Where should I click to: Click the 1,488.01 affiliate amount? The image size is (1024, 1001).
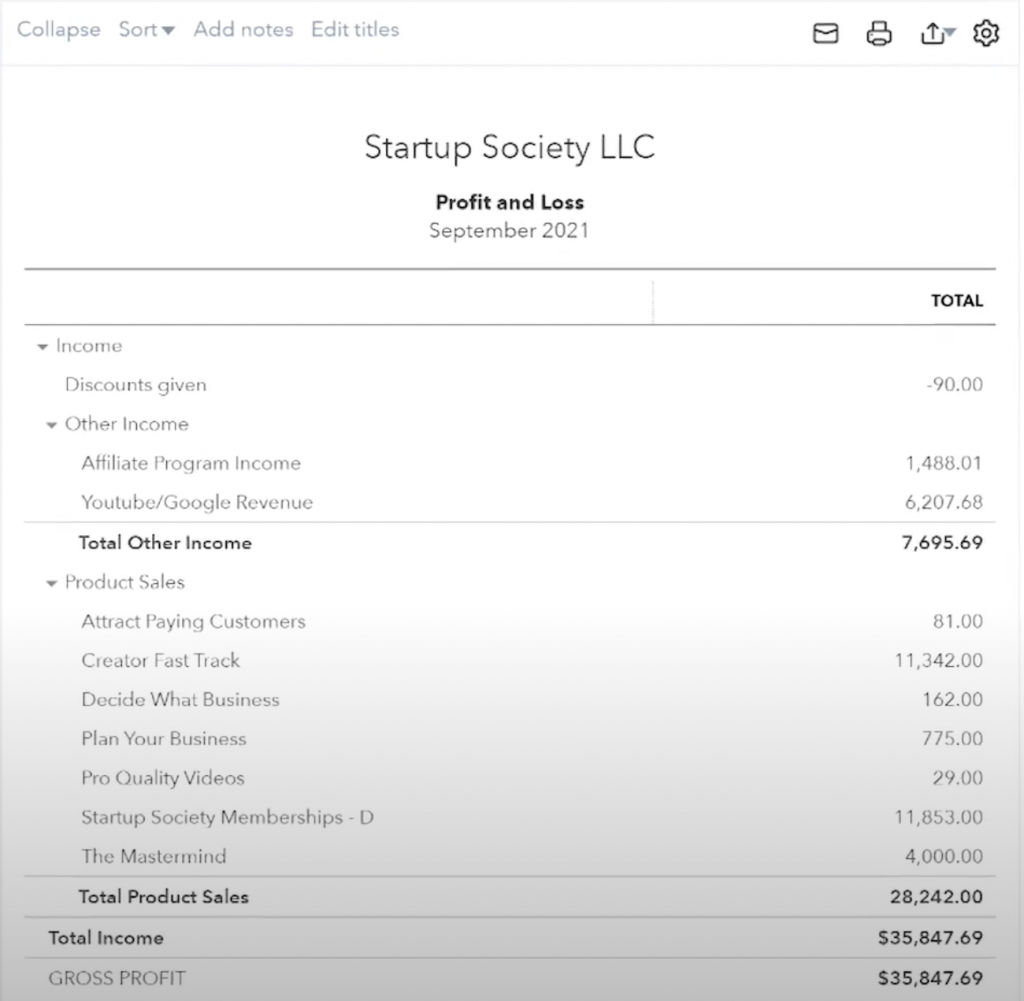tap(944, 463)
